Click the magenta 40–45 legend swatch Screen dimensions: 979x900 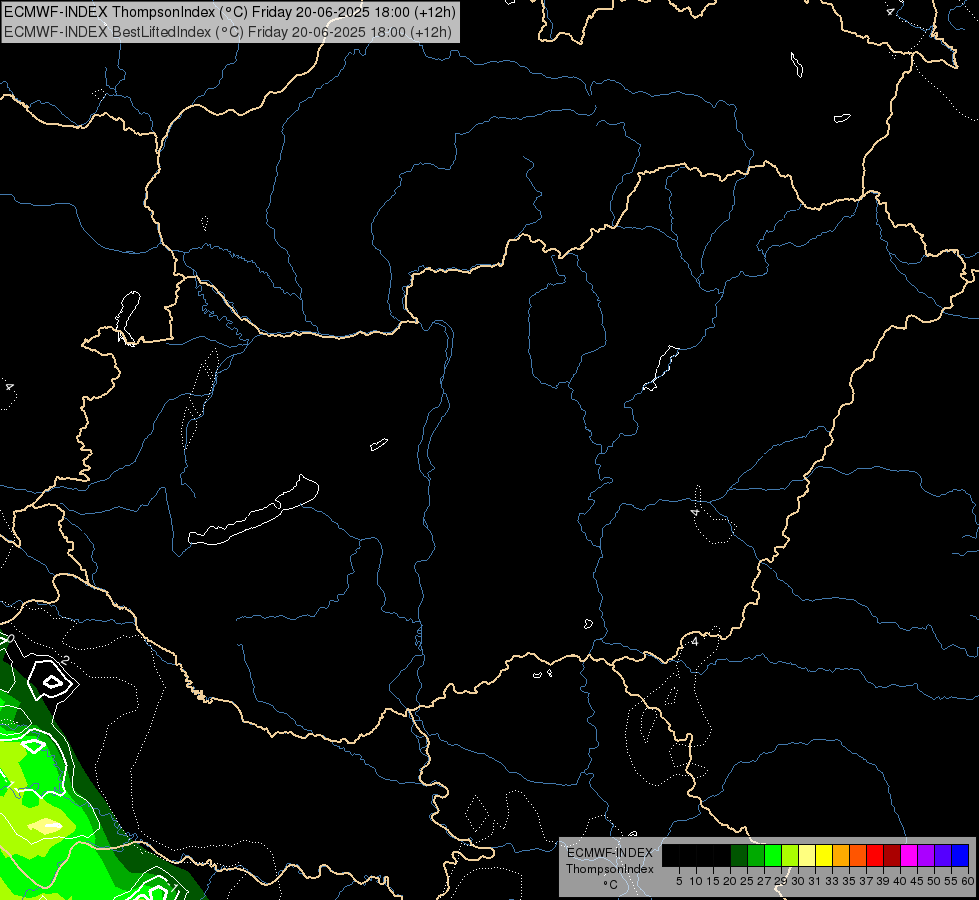(x=909, y=856)
